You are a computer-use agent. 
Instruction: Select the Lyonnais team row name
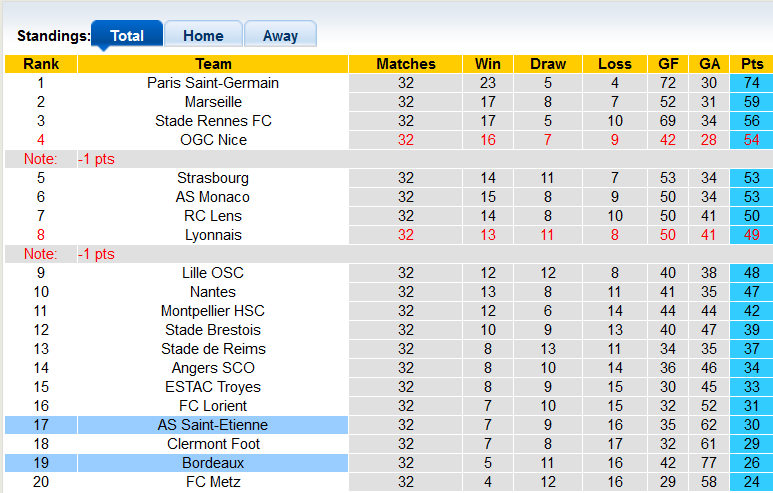[x=213, y=235]
